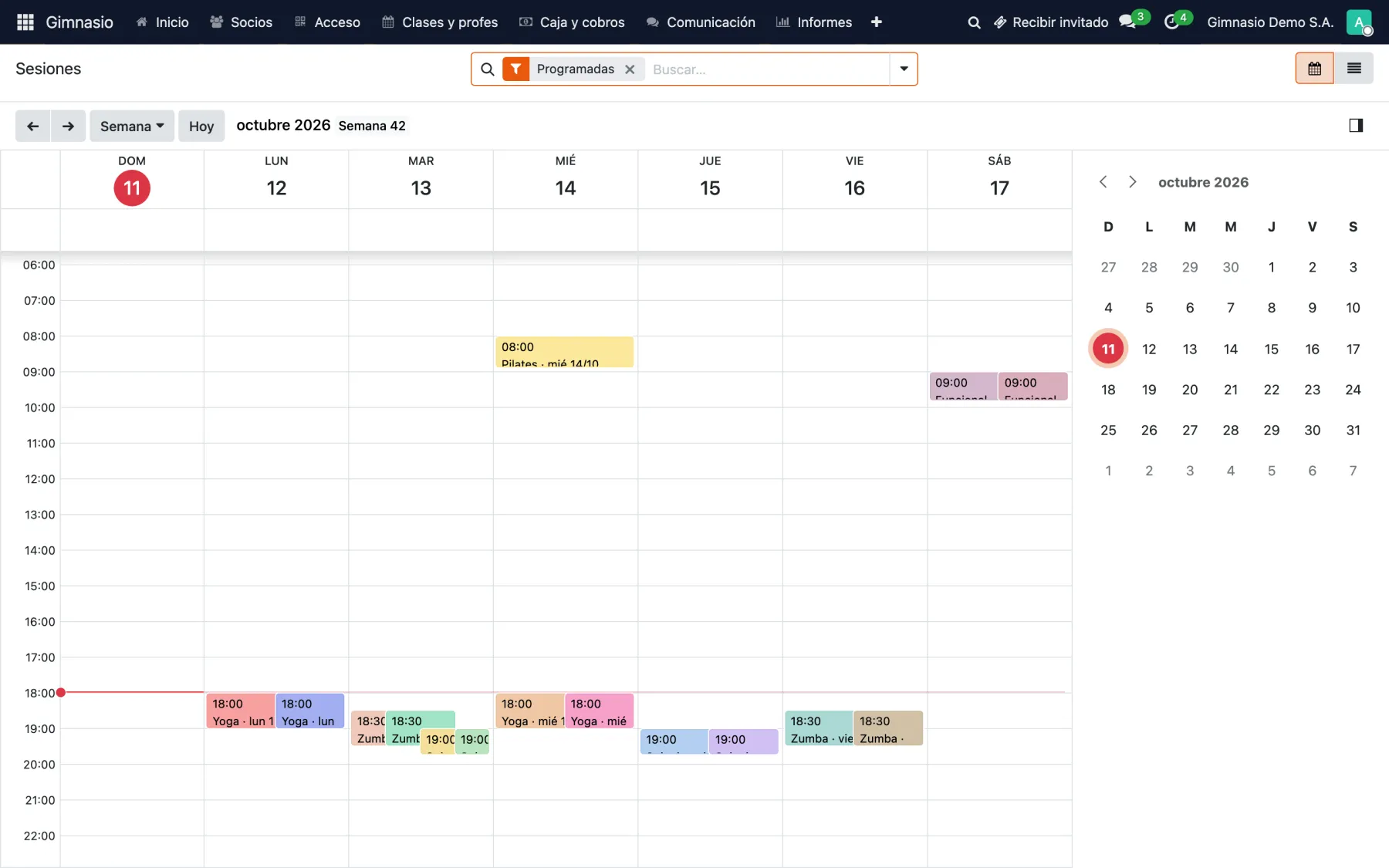
Task: Open the 08:00 Pilates session on Wednesday
Action: 565,353
